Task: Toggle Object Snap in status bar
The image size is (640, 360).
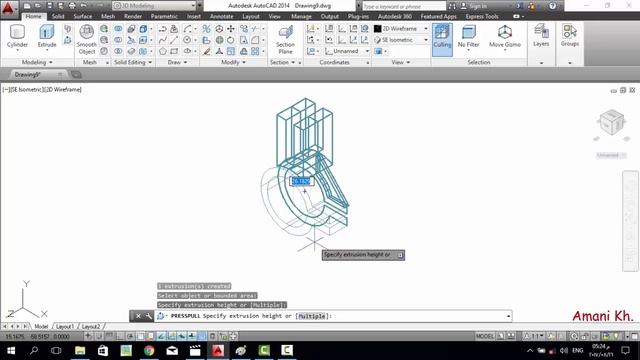Action: pyautogui.click(x=140, y=336)
